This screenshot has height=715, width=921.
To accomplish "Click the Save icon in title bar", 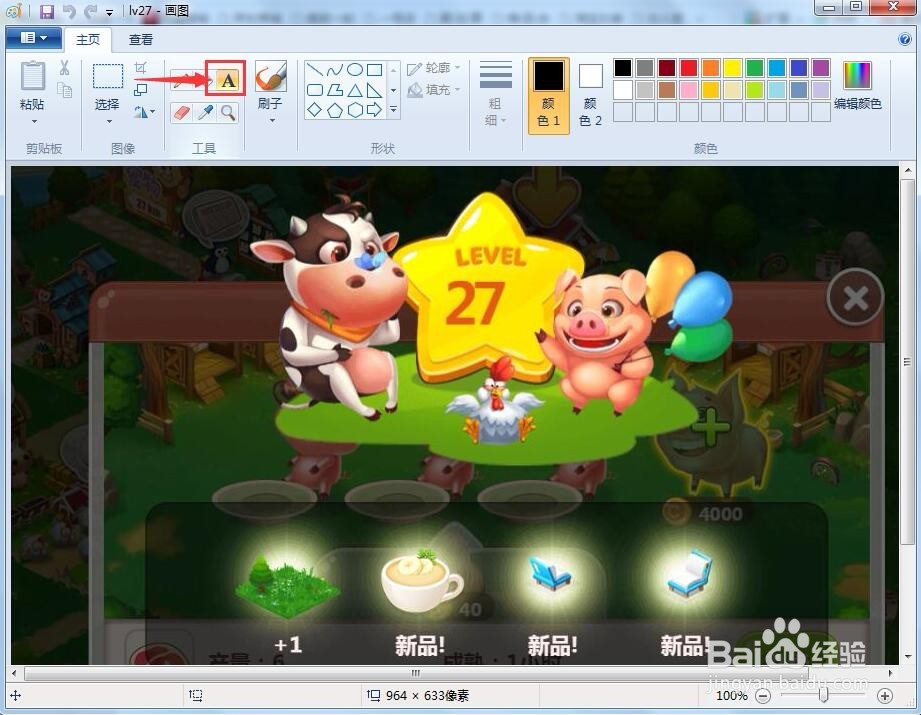I will 46,11.
